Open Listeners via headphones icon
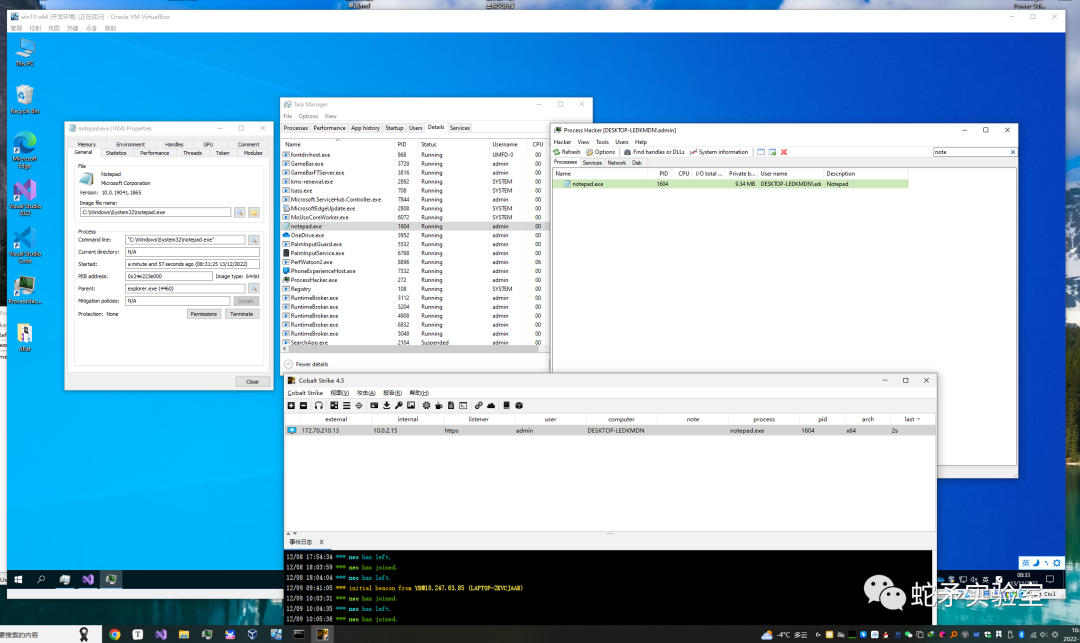 (x=318, y=405)
